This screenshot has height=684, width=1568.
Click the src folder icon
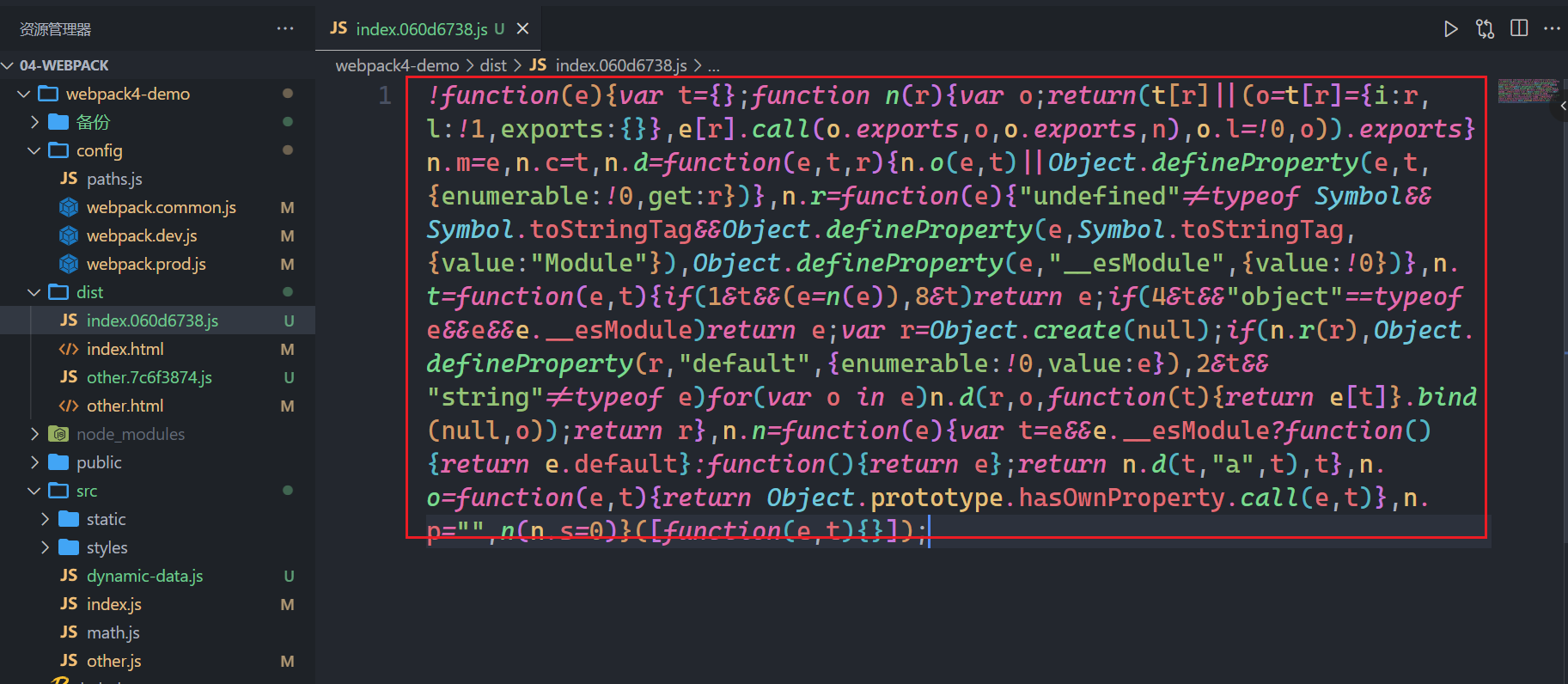click(58, 491)
